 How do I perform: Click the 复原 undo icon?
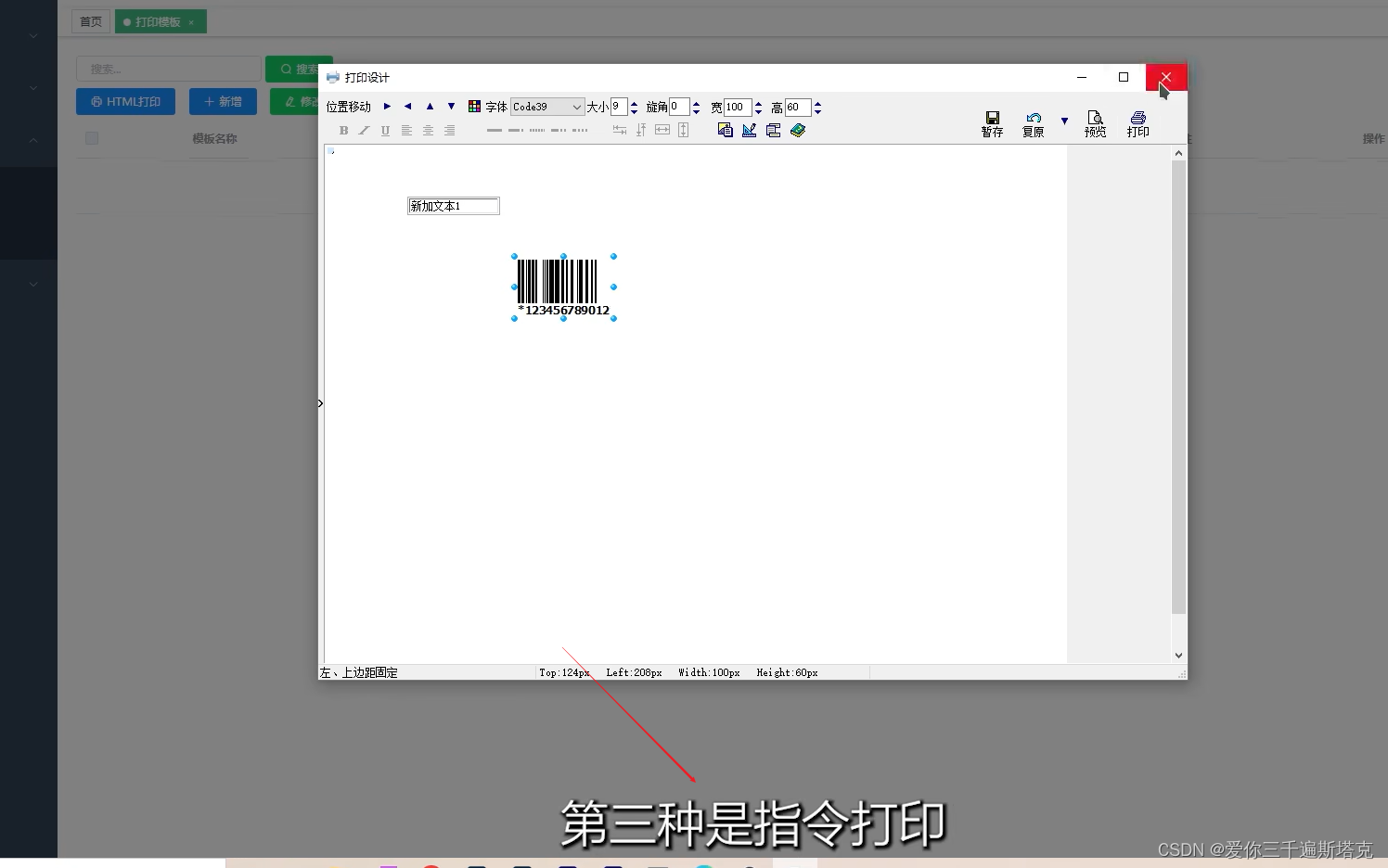coord(1033,124)
